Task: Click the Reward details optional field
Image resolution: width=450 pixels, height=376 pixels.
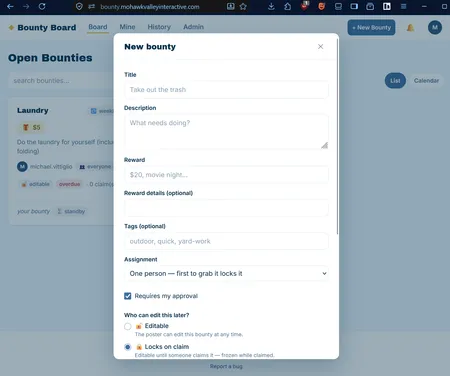Action: [226, 208]
